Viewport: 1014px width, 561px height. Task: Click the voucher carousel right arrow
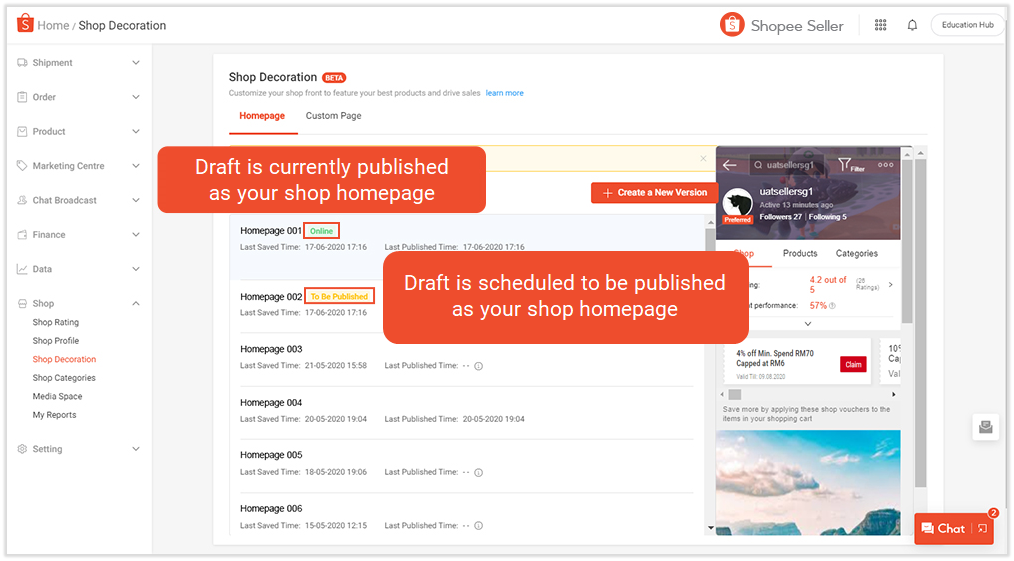(894, 394)
